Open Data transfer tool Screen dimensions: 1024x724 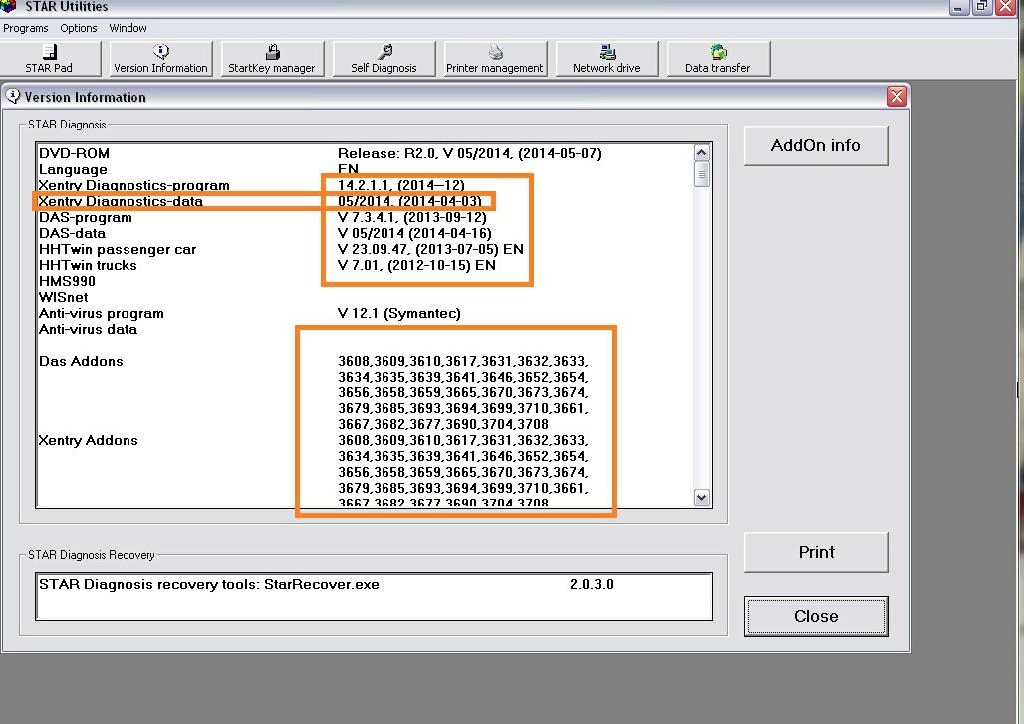click(x=718, y=59)
